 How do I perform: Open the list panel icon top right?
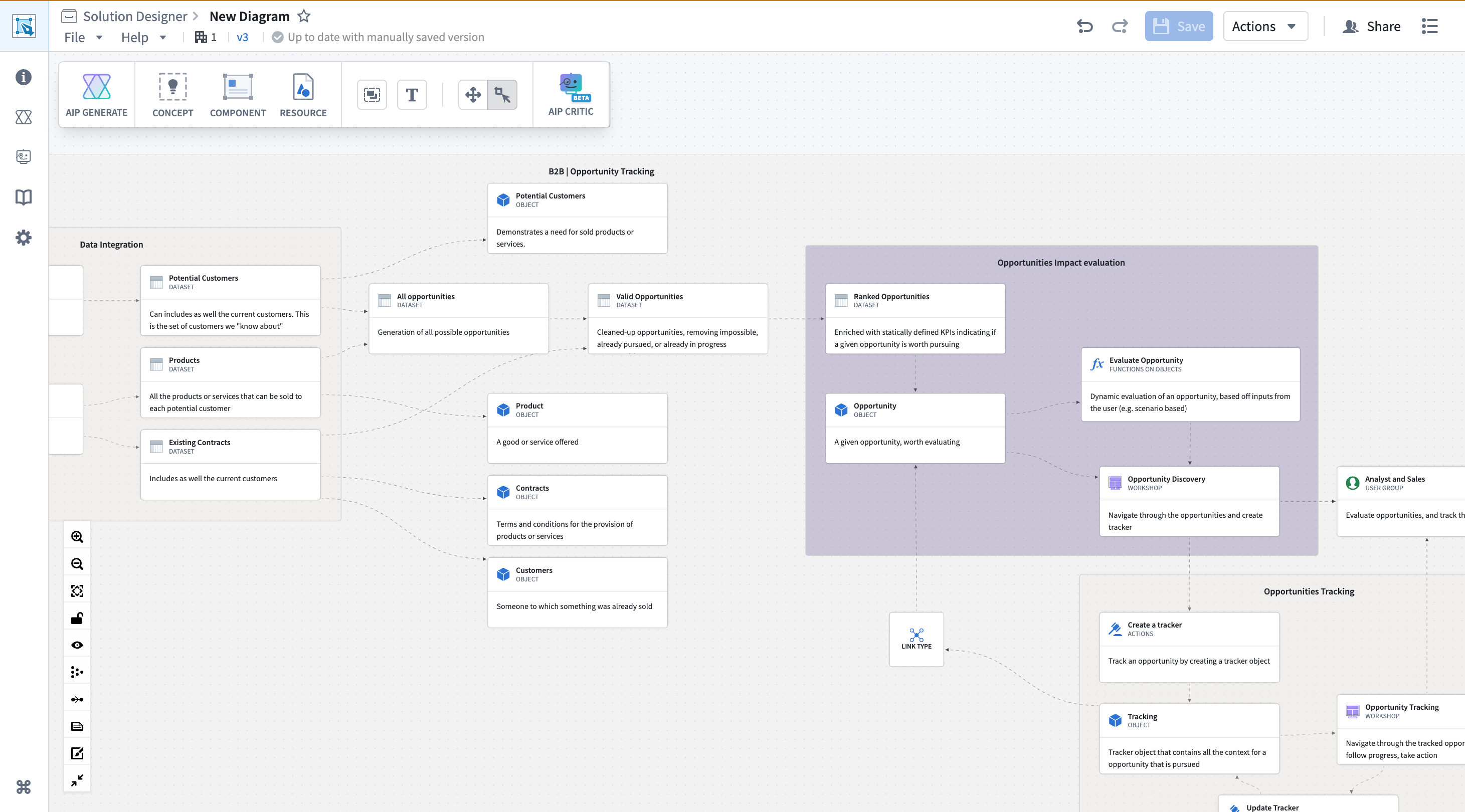1430,26
